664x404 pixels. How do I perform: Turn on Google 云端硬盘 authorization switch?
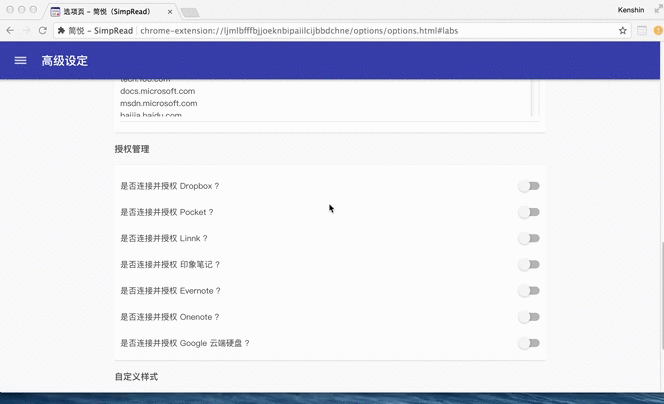pyautogui.click(x=529, y=343)
